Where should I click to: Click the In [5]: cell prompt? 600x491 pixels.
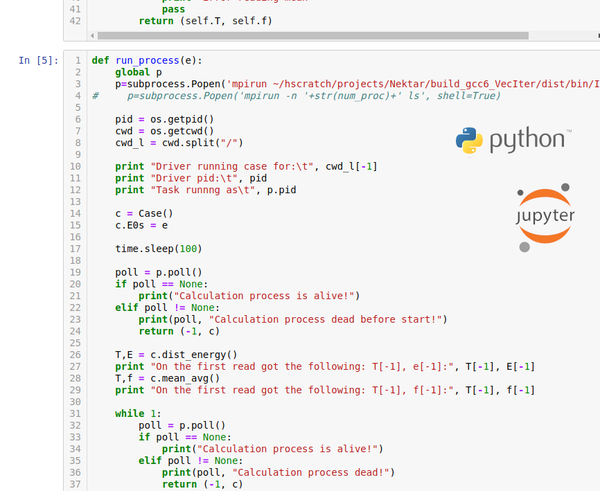(38, 60)
